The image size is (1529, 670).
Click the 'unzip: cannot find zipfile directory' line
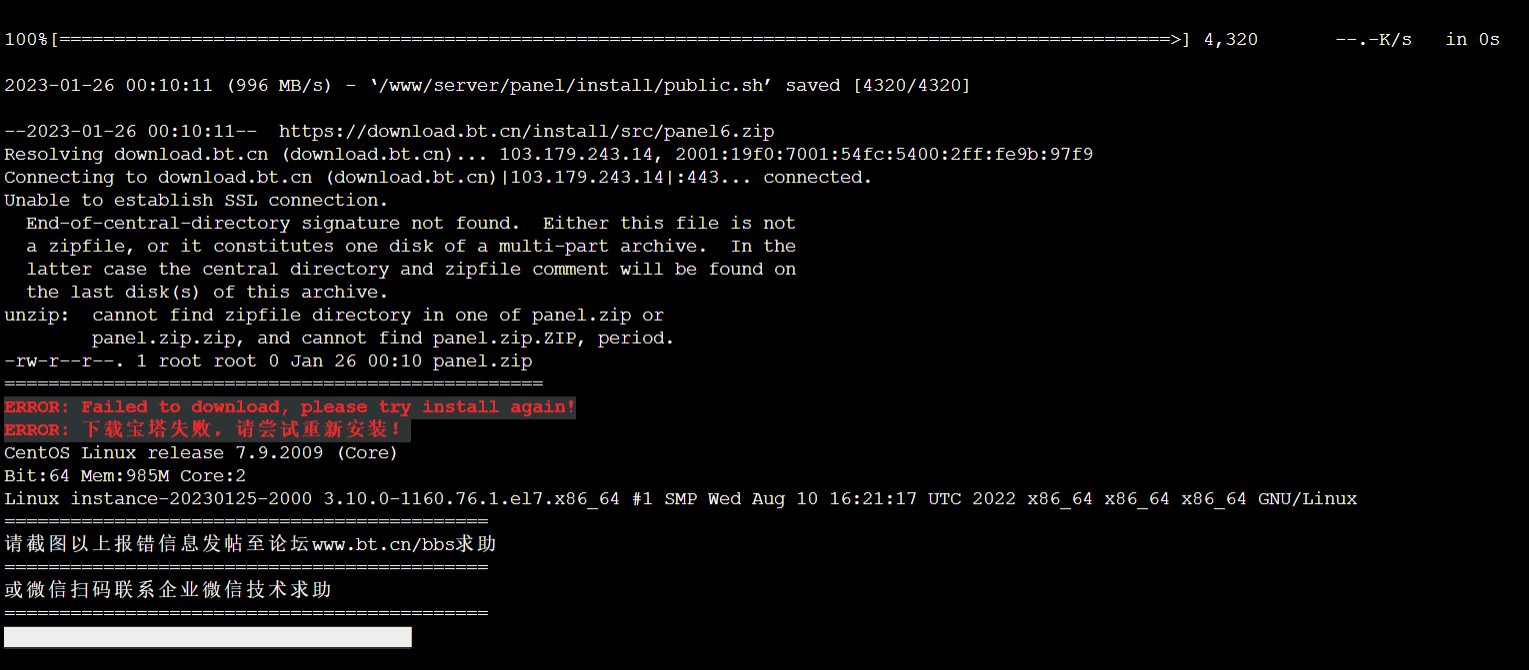point(334,315)
